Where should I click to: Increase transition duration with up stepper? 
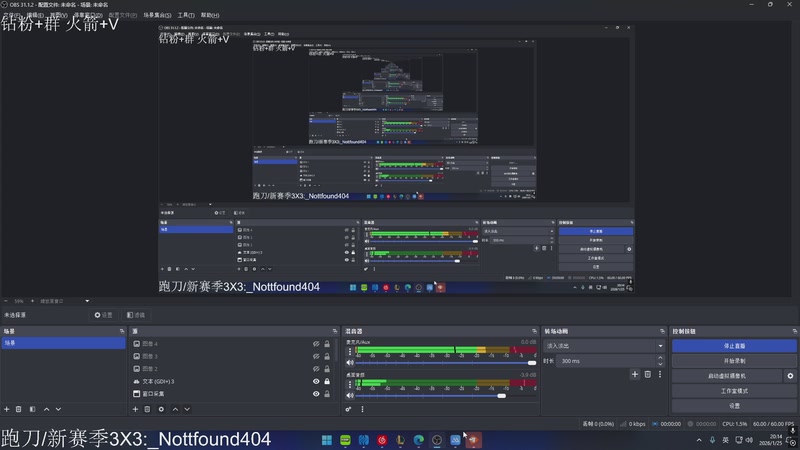tap(660, 358)
